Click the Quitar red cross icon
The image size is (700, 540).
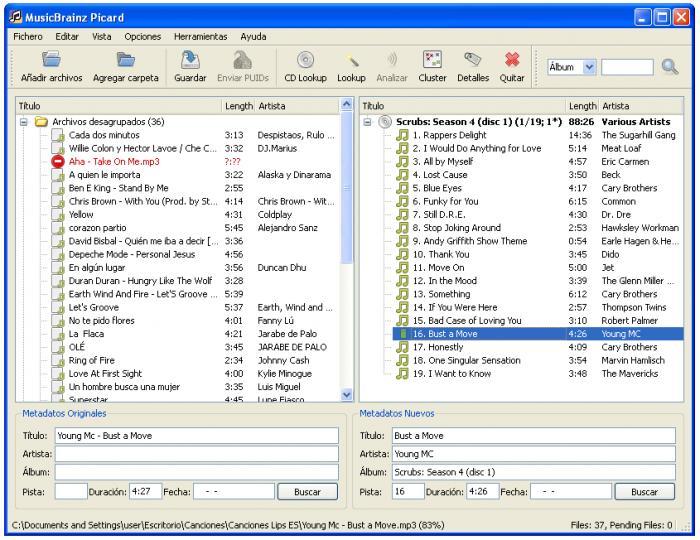pos(512,59)
